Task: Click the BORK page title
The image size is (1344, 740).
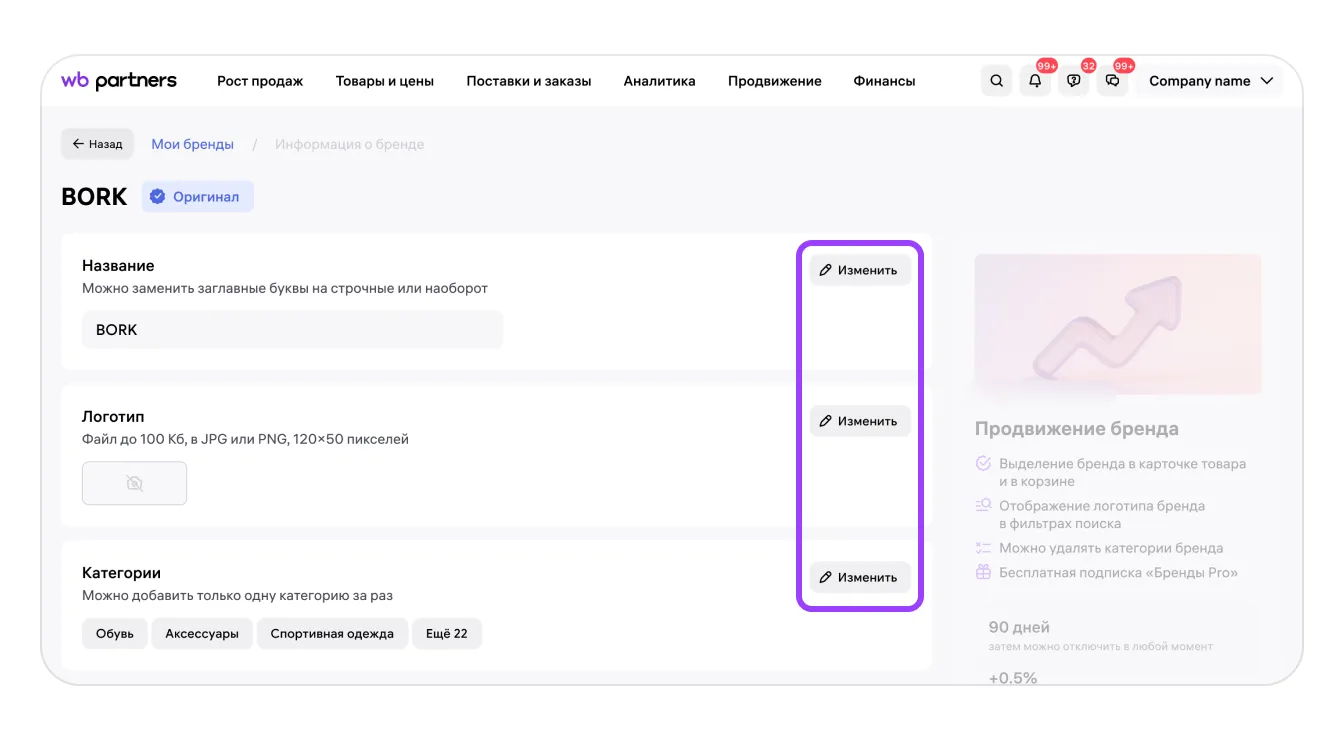Action: click(x=94, y=197)
